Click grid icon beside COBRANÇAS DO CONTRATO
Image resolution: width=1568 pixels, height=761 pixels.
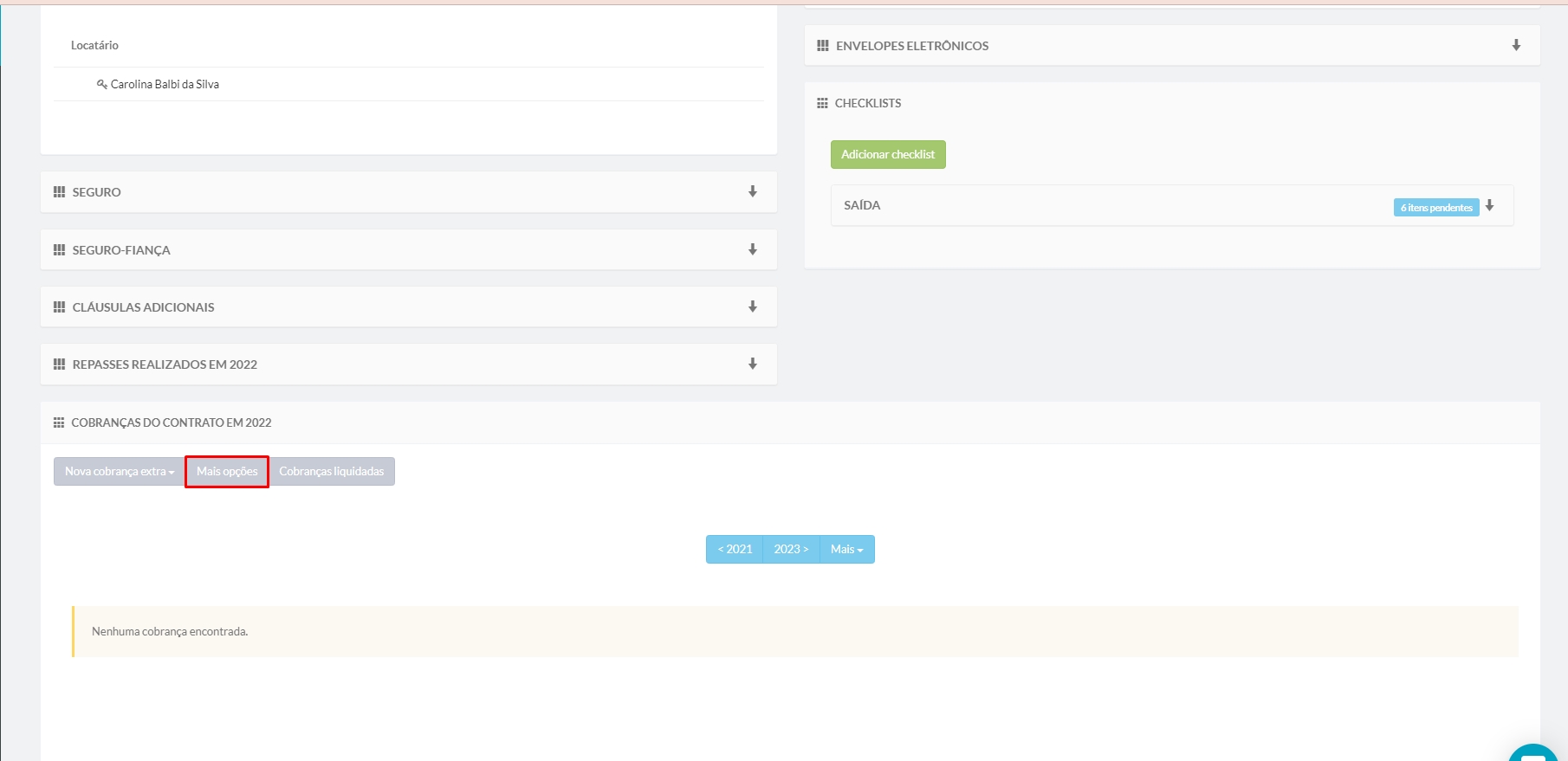(59, 422)
